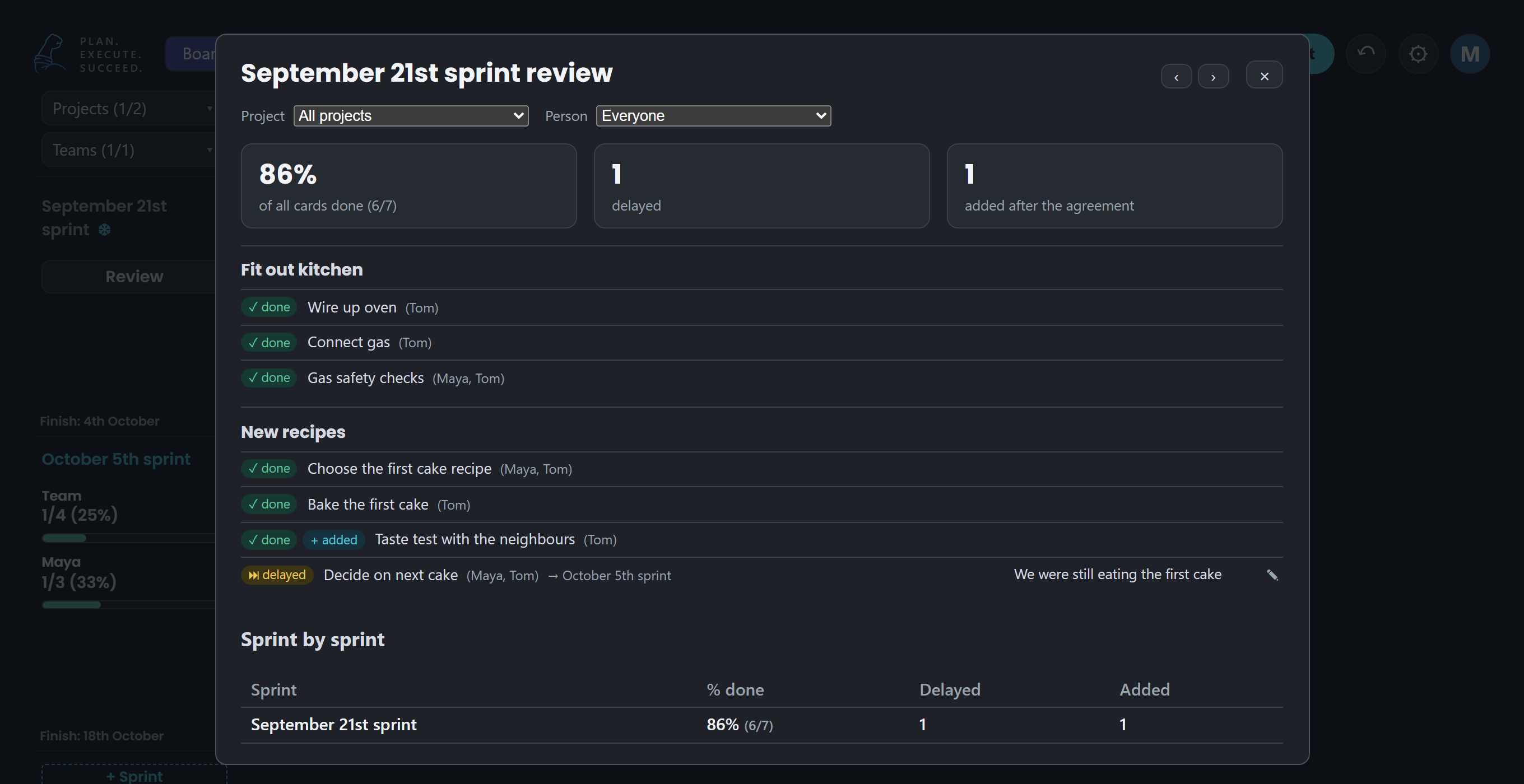
Task: Open the Project dropdown All projects
Action: (411, 116)
